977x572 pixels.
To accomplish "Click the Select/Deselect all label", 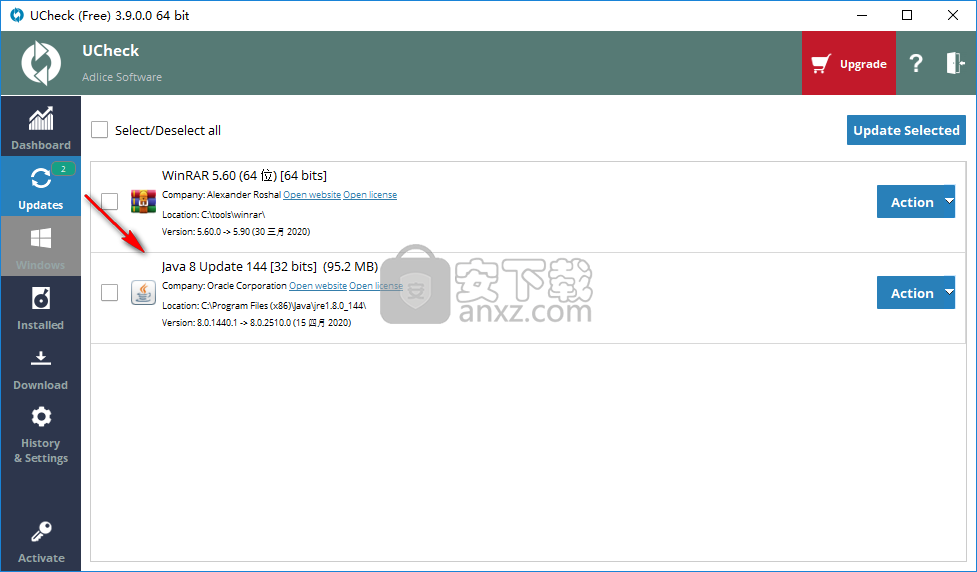I will point(168,130).
